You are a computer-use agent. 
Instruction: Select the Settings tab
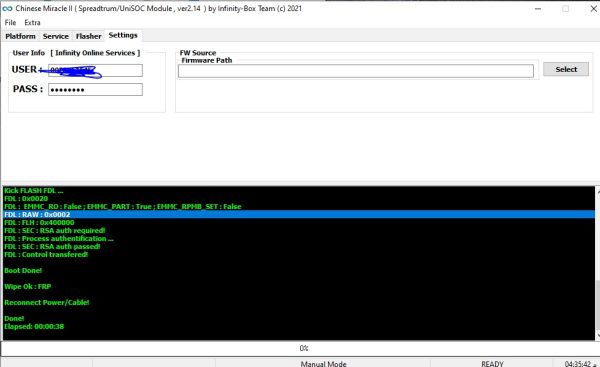click(123, 35)
